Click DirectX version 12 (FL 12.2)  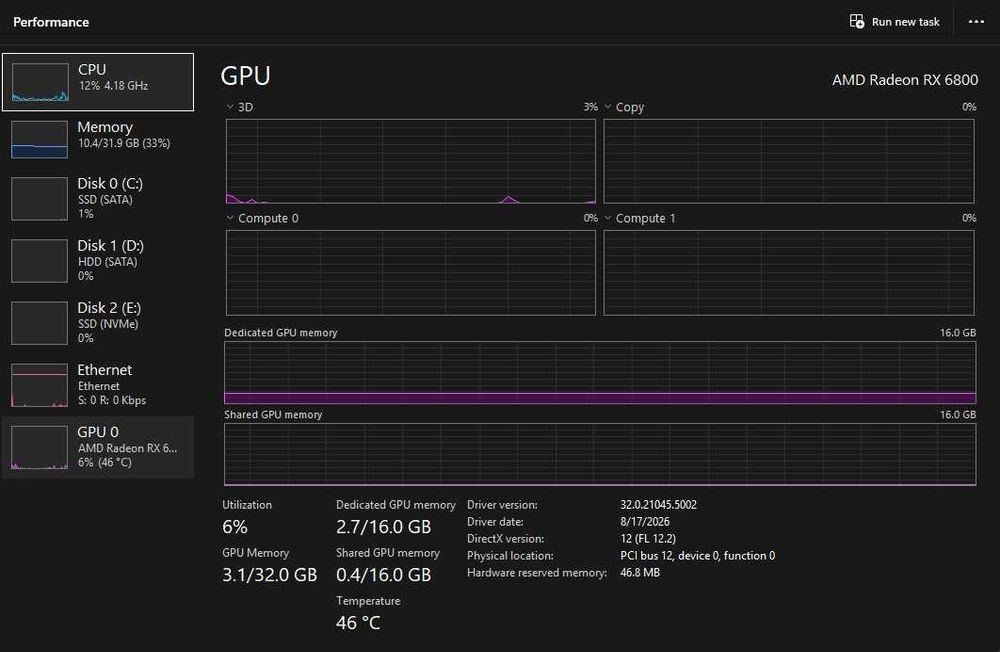pyautogui.click(x=648, y=538)
